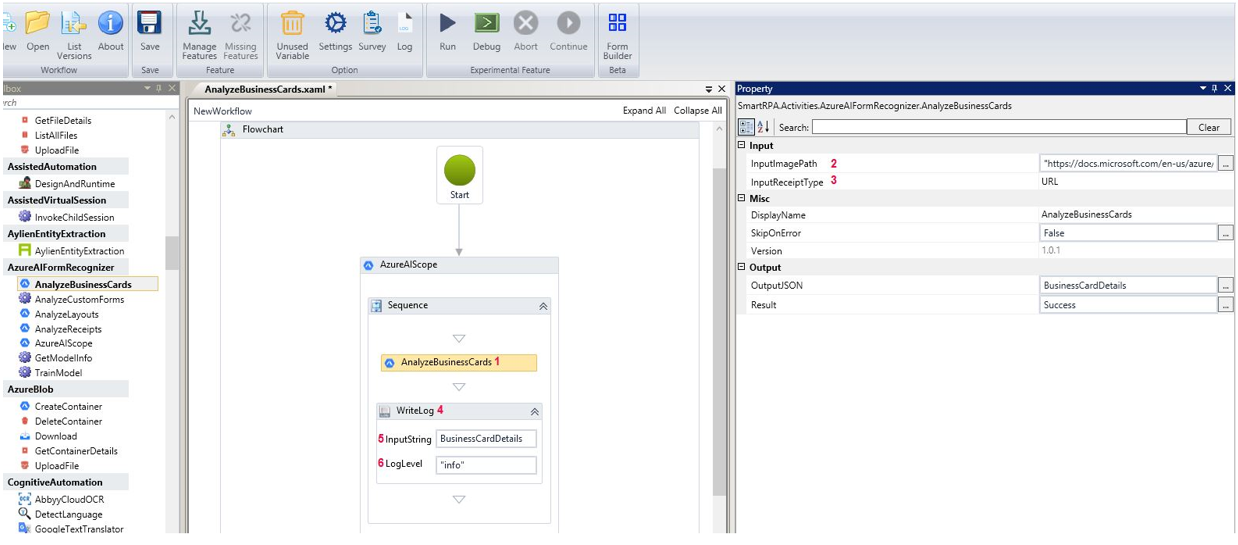Click the Unused Variable trash icon
Image resolution: width=1238 pixels, height=545 pixels.
pyautogui.click(x=292, y=24)
